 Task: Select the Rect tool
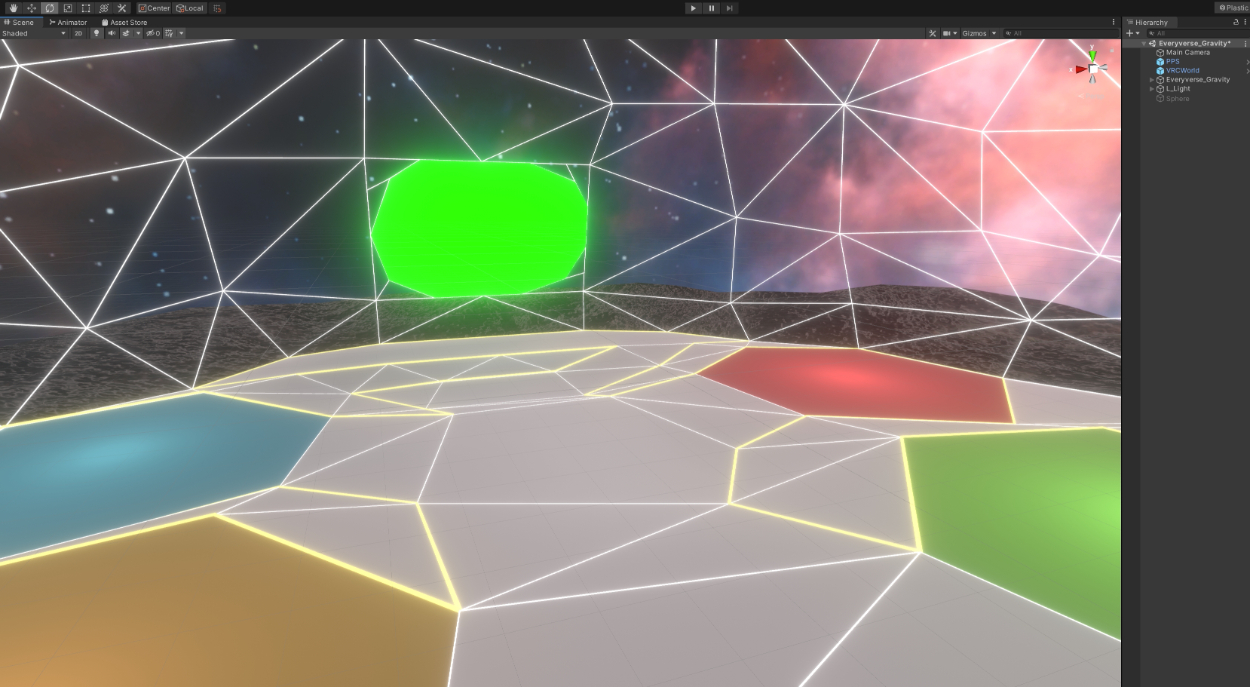click(x=86, y=8)
